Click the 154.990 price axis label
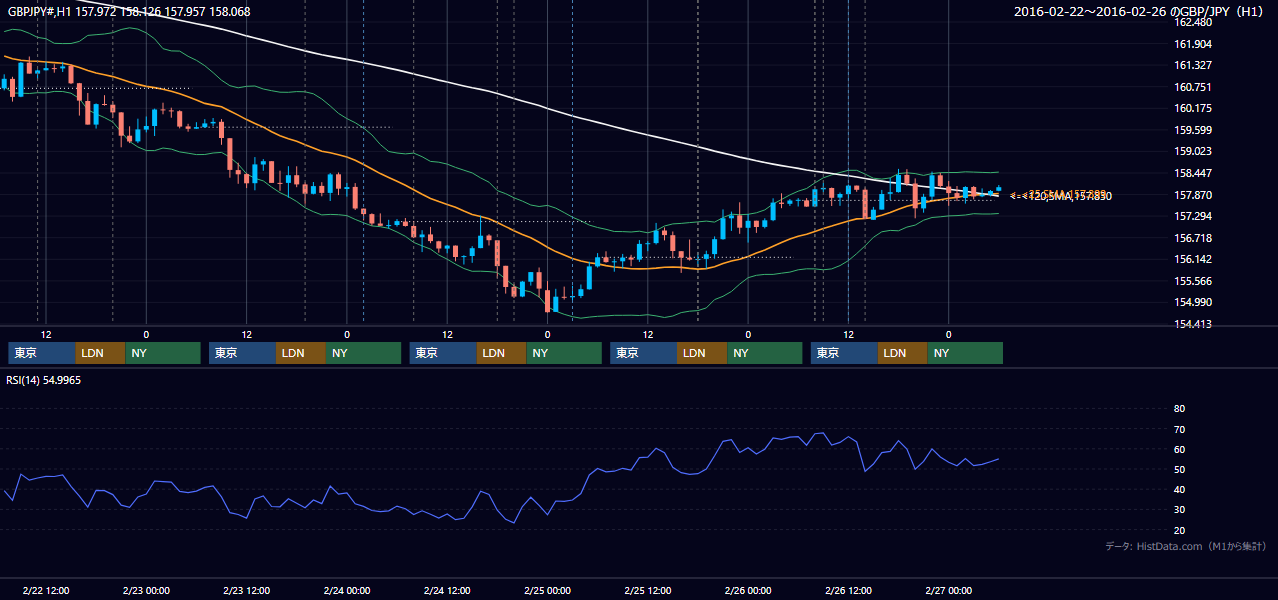 pos(1192,302)
